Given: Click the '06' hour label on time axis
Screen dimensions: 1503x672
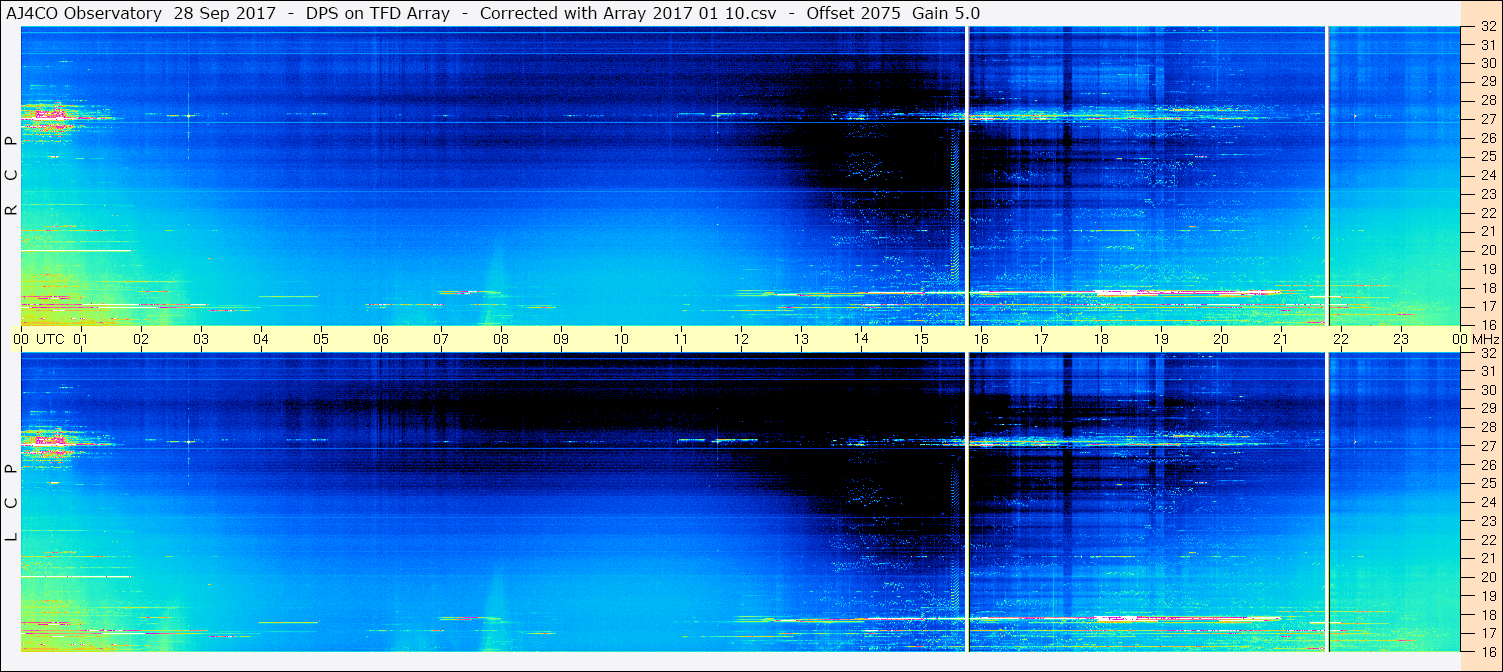Looking at the screenshot, I should [381, 339].
